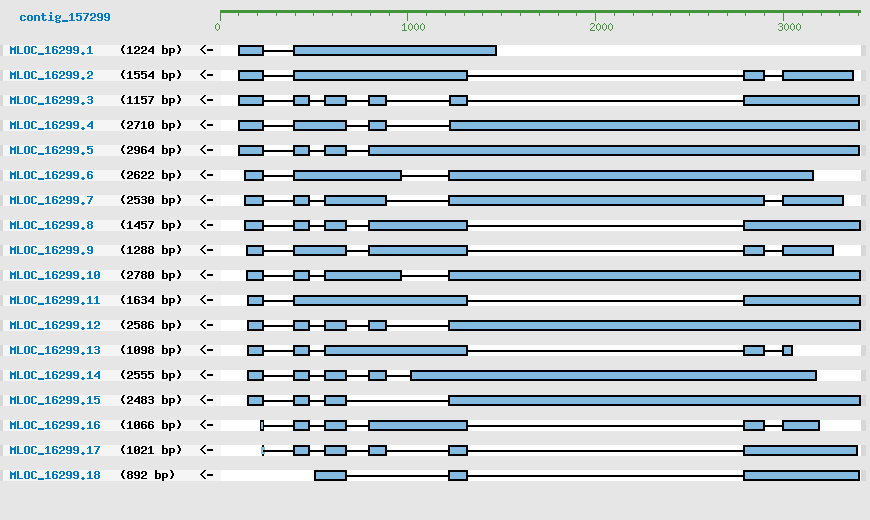Viewport: 870px width, 520px height.
Task: Click the strand arrow for MLOC_16299.9
Action: coord(206,250)
